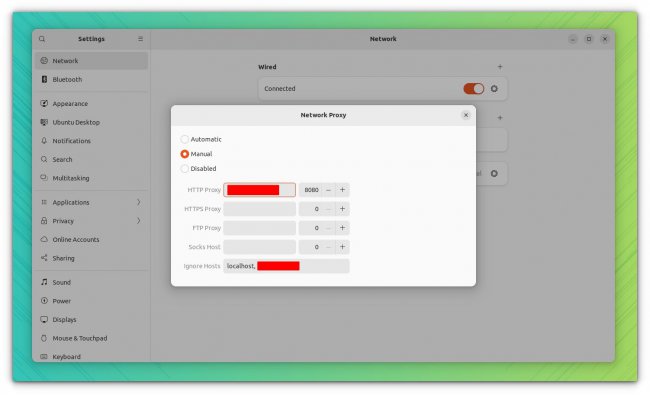
Task: Click the Ubuntu Desktop icon in sidebar
Action: pos(44,122)
